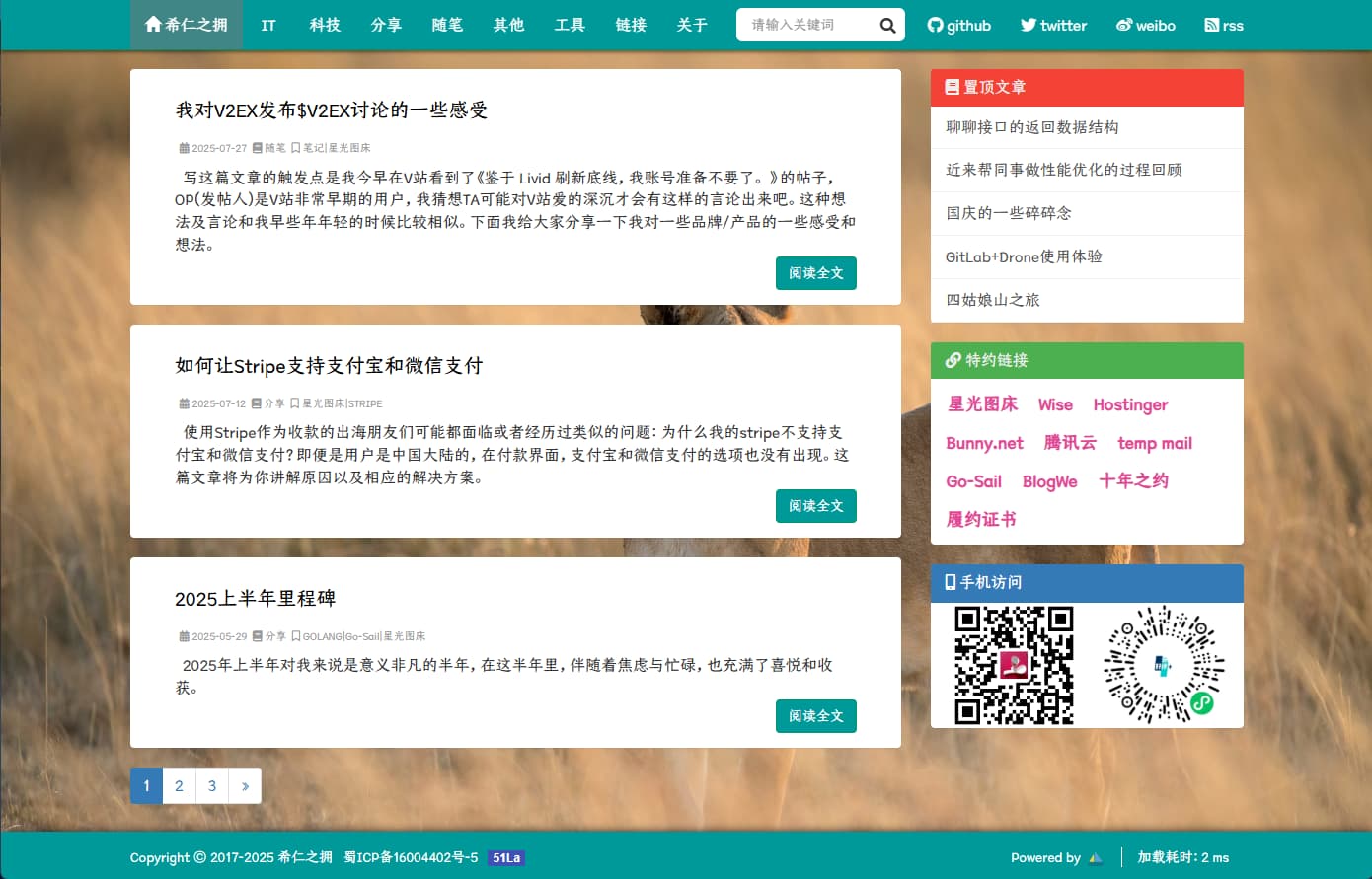Click the 51La statistics badge

(507, 857)
